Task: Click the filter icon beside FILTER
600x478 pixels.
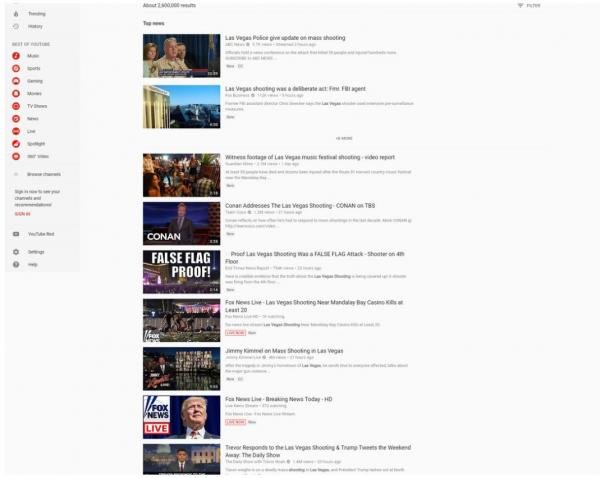Action: 520,5
